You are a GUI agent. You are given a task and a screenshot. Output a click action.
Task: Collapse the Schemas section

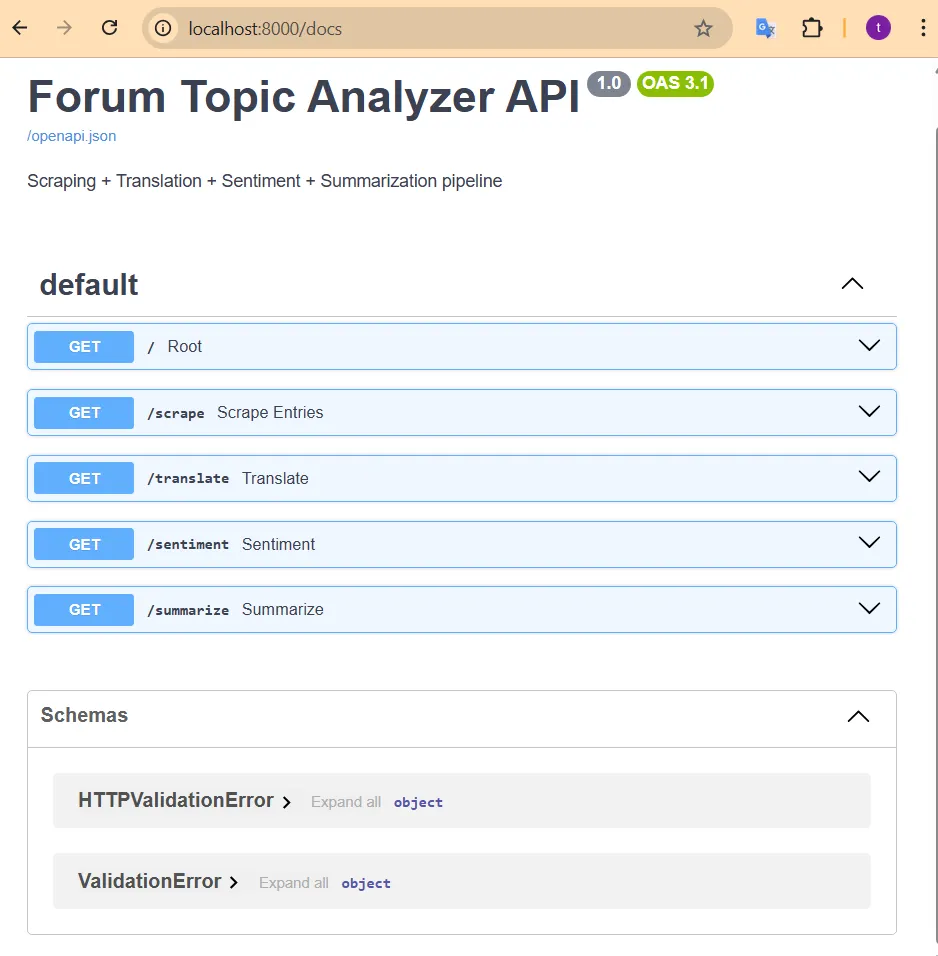click(x=858, y=716)
